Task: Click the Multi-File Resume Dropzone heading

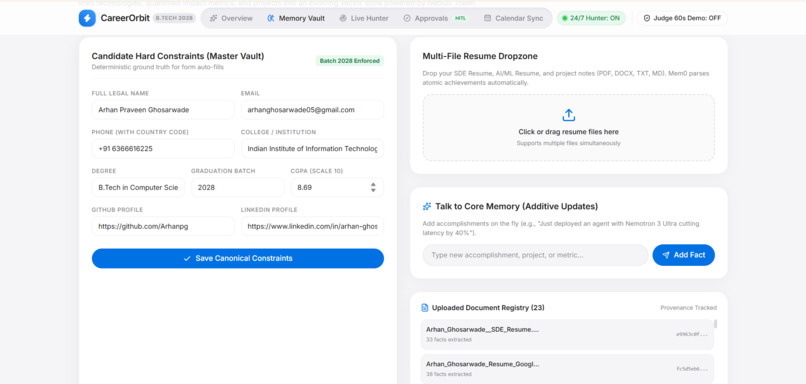Action: 480,56
